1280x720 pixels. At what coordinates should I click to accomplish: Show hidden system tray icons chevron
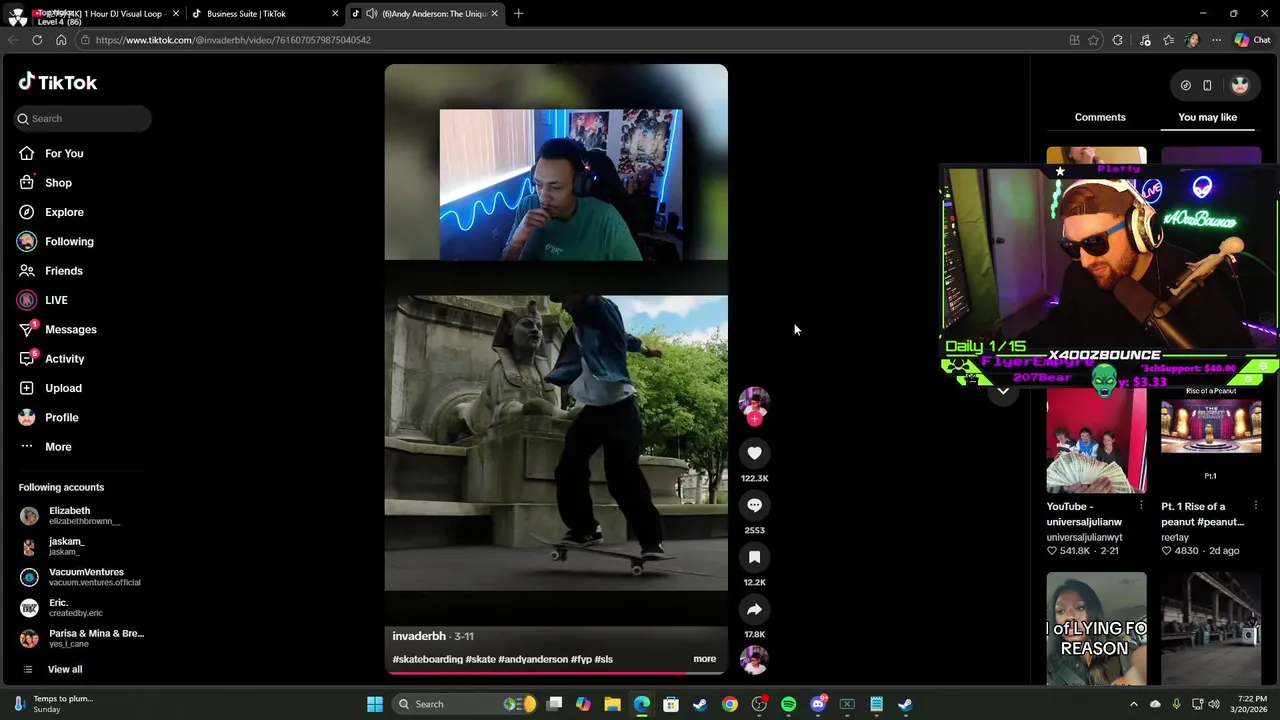[x=1133, y=704]
